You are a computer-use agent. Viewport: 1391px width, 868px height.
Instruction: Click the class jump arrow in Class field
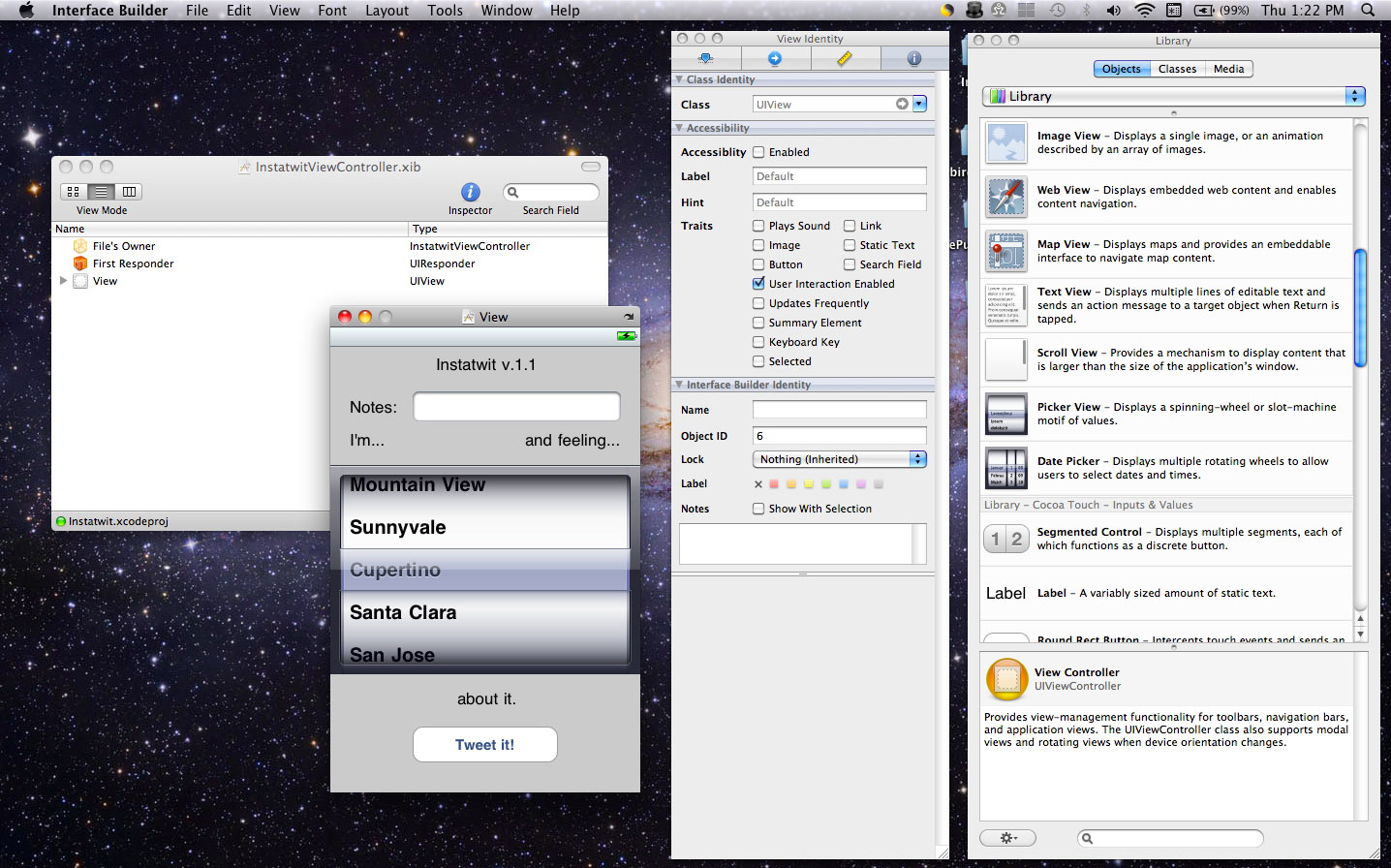[902, 104]
